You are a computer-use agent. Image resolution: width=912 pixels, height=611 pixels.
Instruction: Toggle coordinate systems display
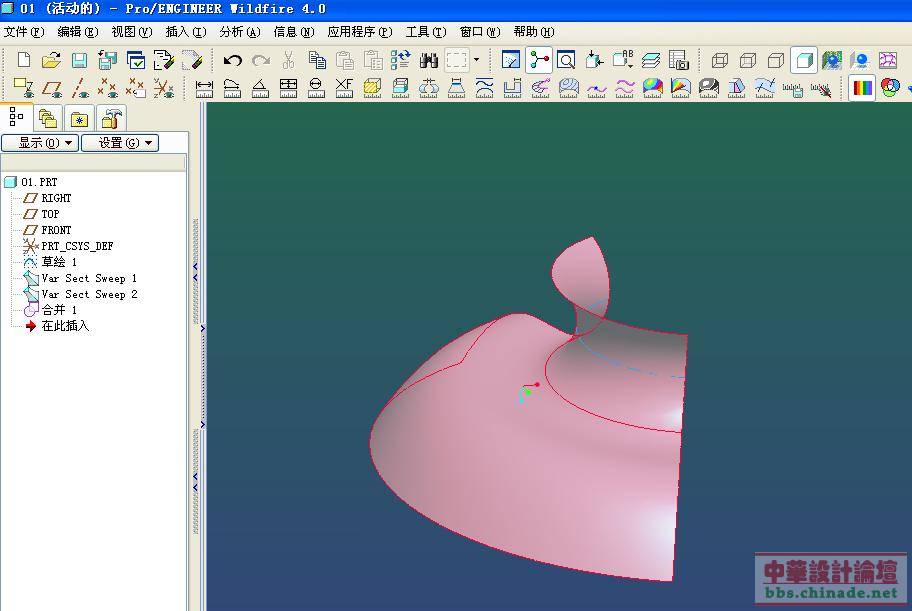point(163,88)
